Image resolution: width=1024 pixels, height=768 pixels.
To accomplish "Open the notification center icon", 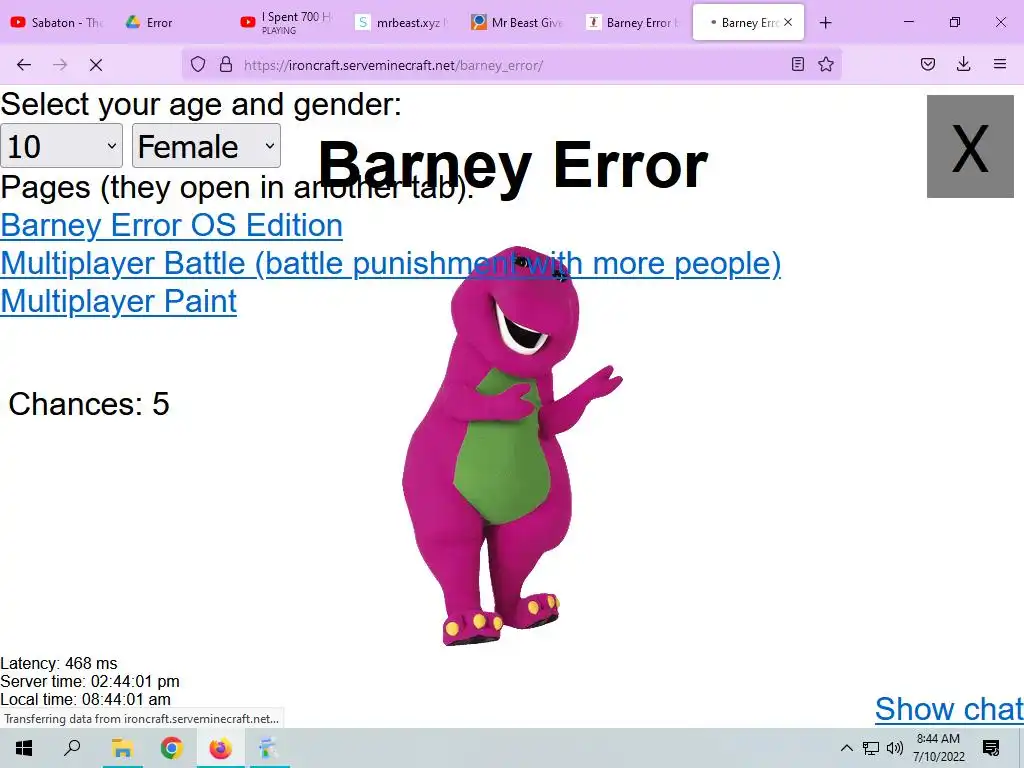I will 991,748.
